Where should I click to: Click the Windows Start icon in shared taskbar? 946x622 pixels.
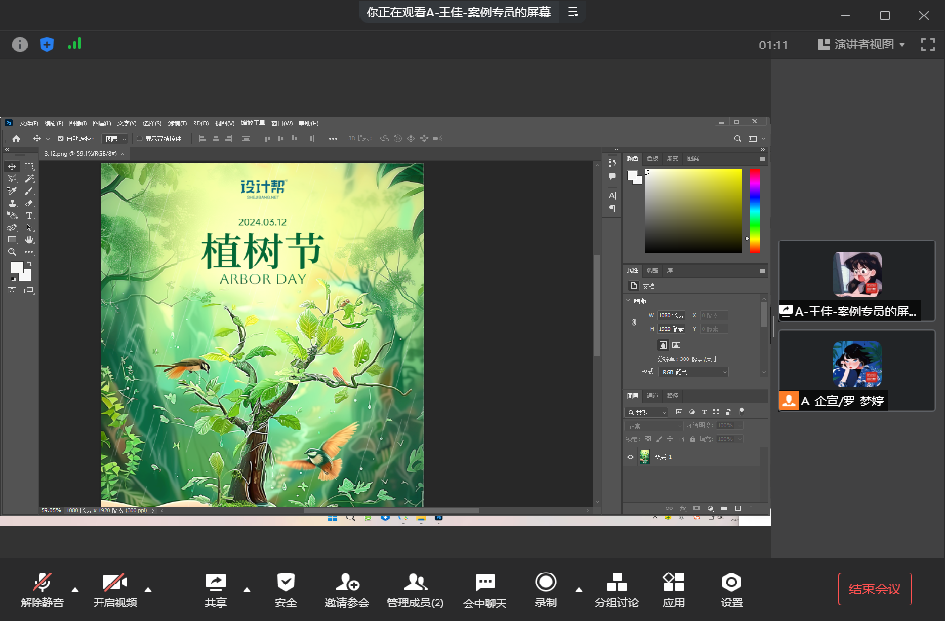(x=332, y=518)
